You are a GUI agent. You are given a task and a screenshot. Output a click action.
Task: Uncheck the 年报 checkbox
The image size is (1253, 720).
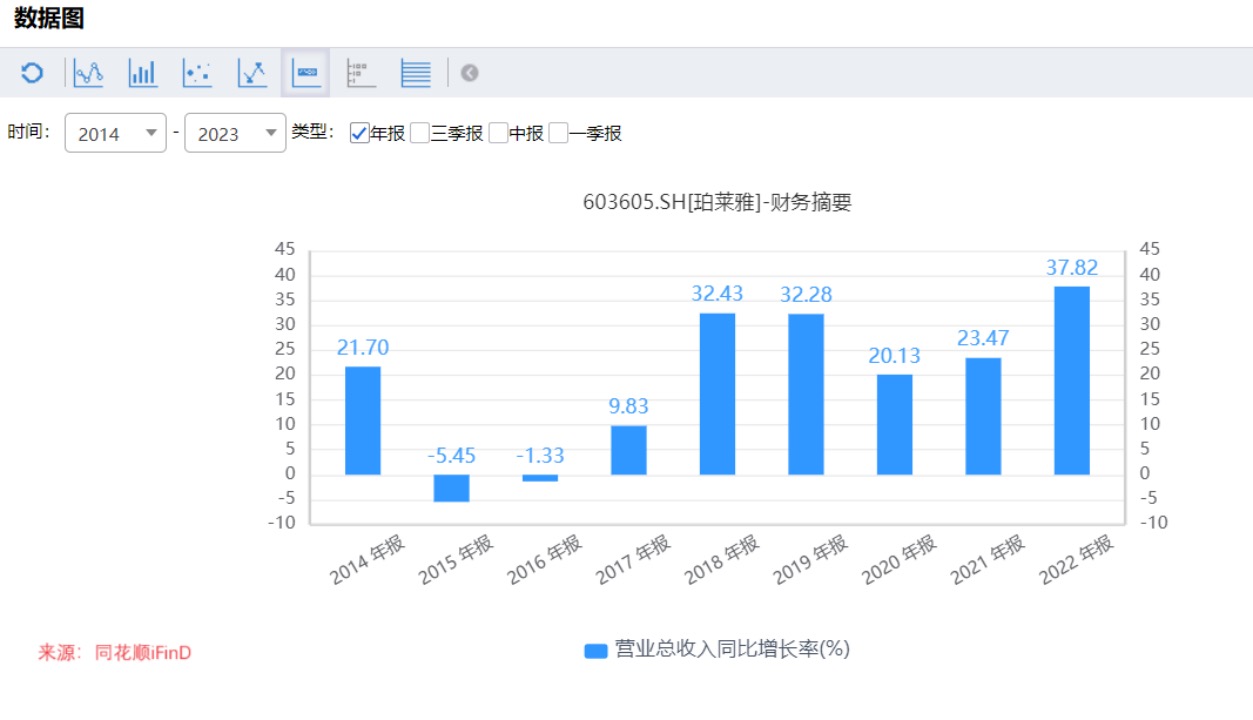point(360,133)
